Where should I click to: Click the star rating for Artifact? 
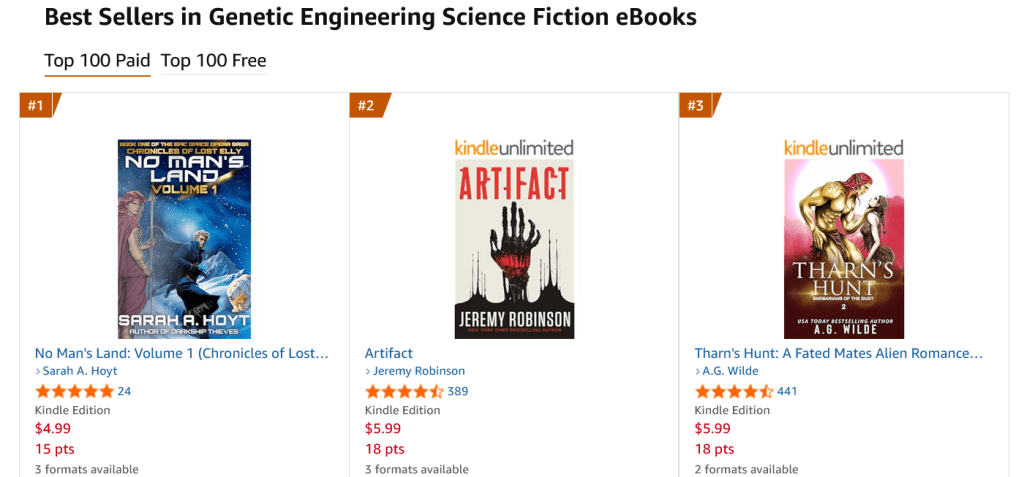pos(404,391)
